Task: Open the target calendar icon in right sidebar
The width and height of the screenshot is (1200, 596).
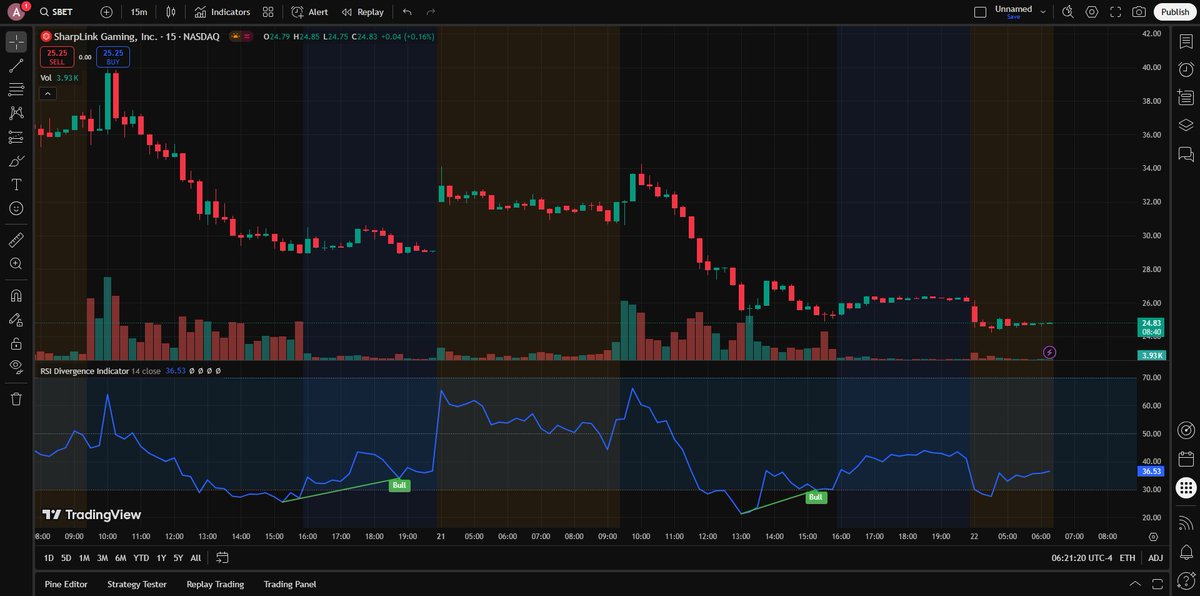Action: pos(1186,431)
